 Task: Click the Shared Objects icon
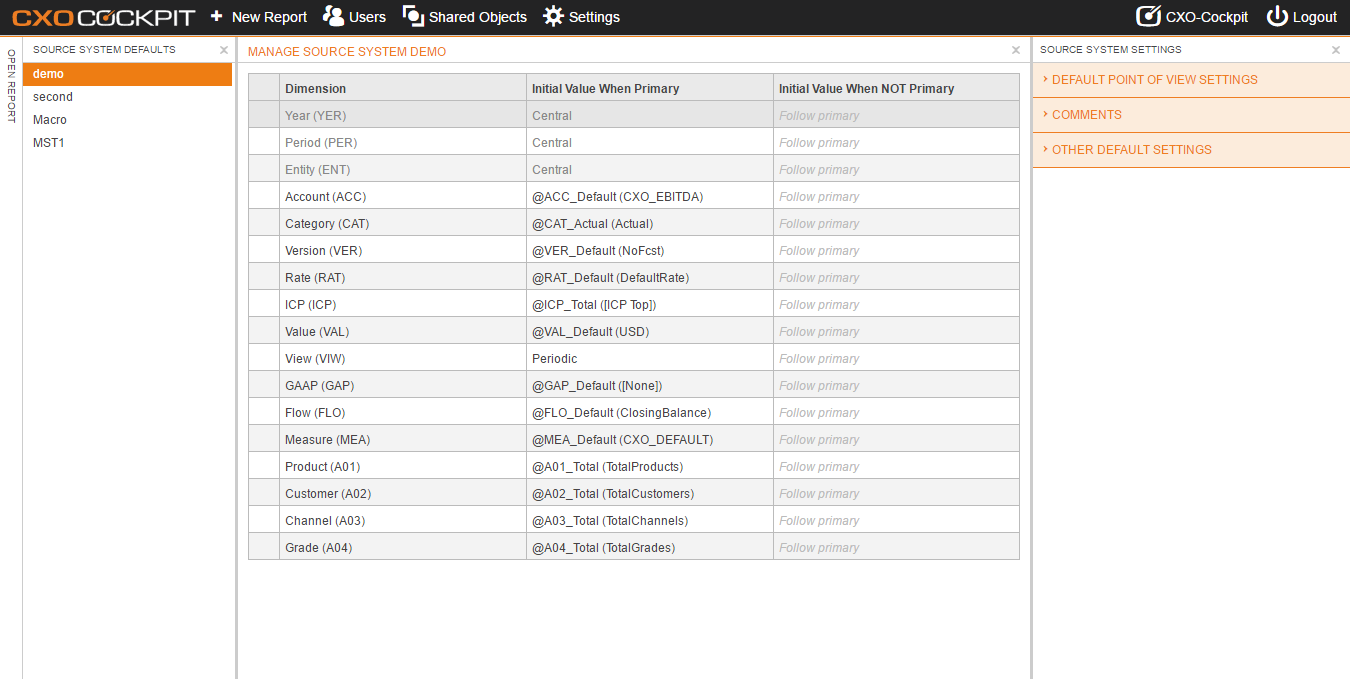pyautogui.click(x=413, y=16)
